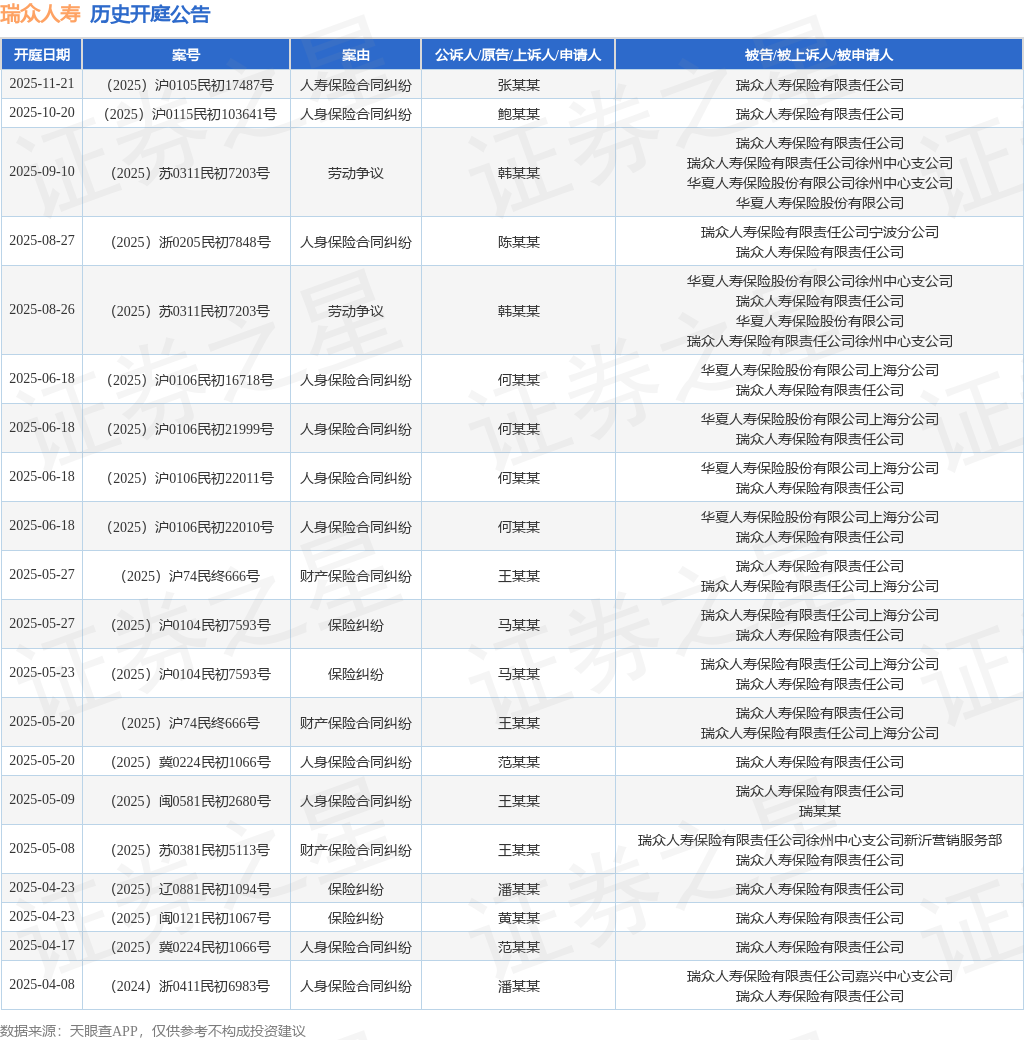The image size is (1024, 1040).
Task: Select the 被告/被上诉人/被申请人 column header
Action: click(819, 55)
